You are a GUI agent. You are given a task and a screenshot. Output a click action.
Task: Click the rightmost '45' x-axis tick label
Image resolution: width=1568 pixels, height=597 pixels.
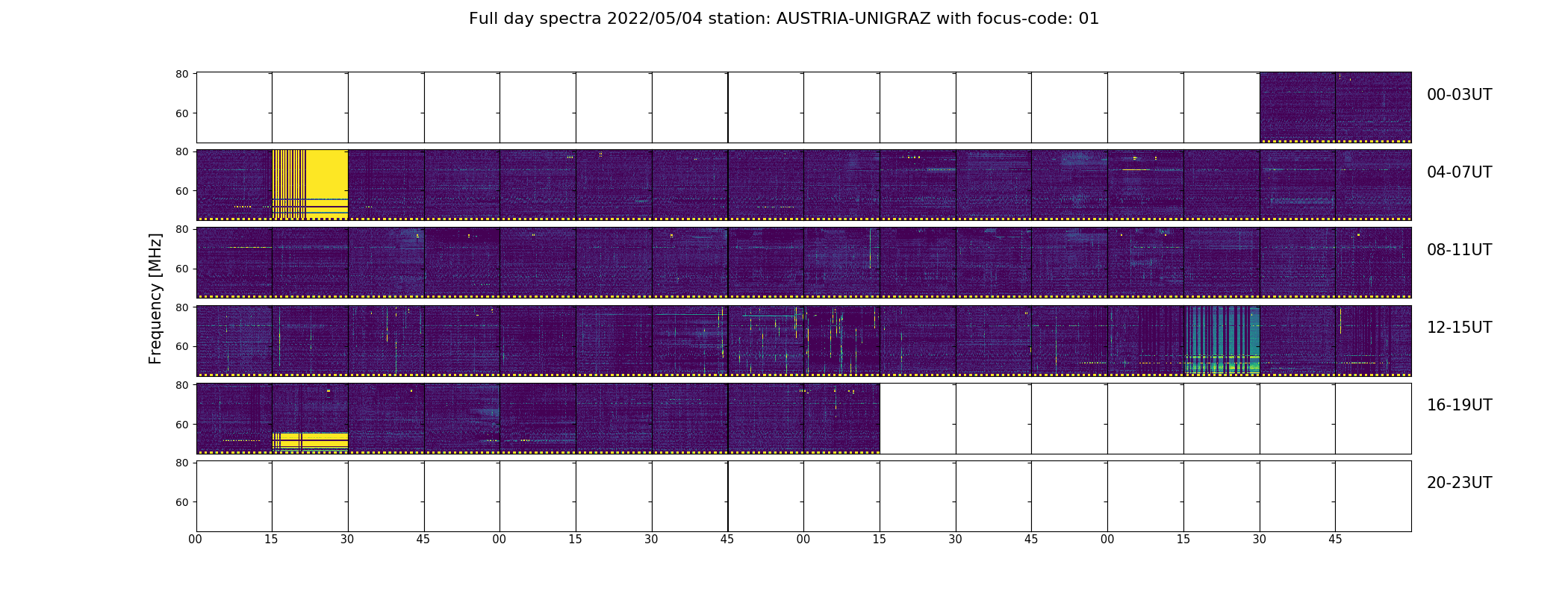[1335, 540]
